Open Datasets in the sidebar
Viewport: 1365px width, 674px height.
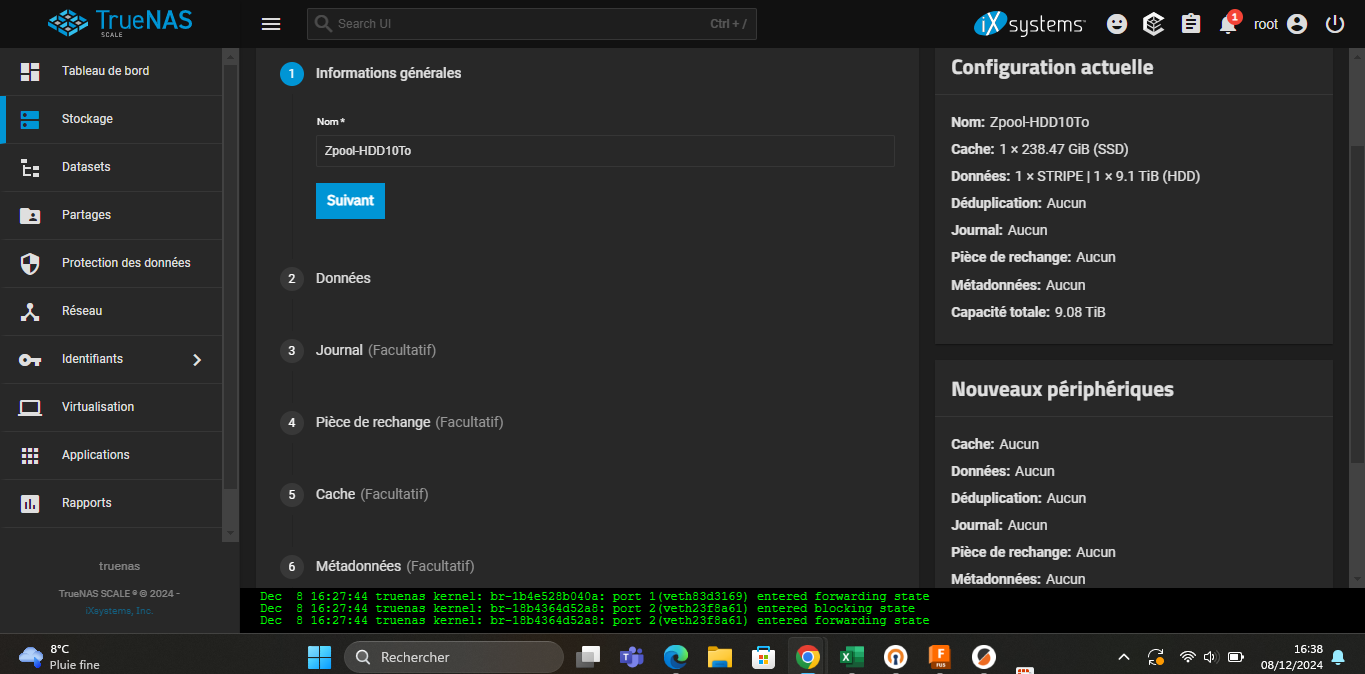[111, 167]
